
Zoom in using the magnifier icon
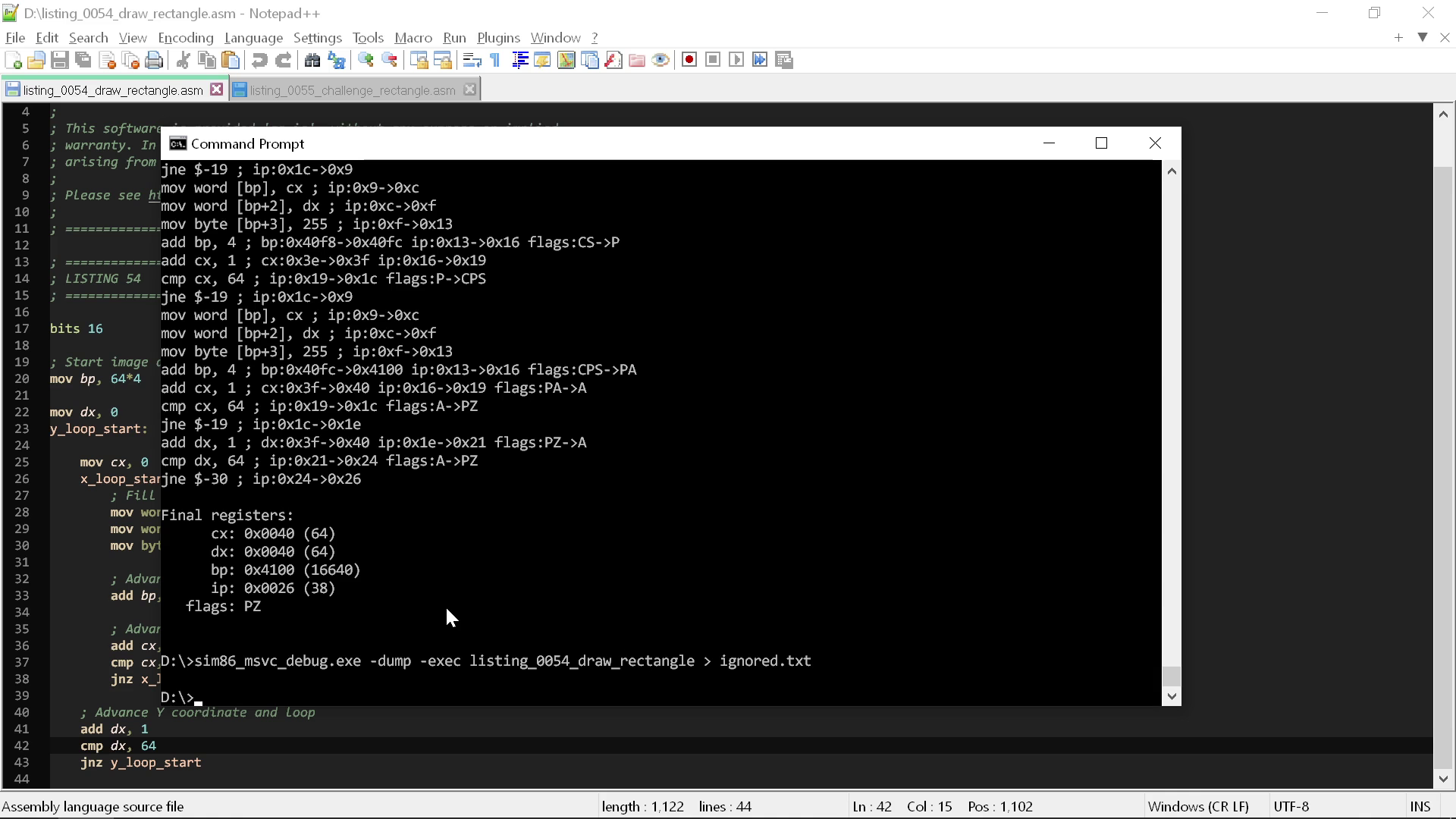click(366, 60)
